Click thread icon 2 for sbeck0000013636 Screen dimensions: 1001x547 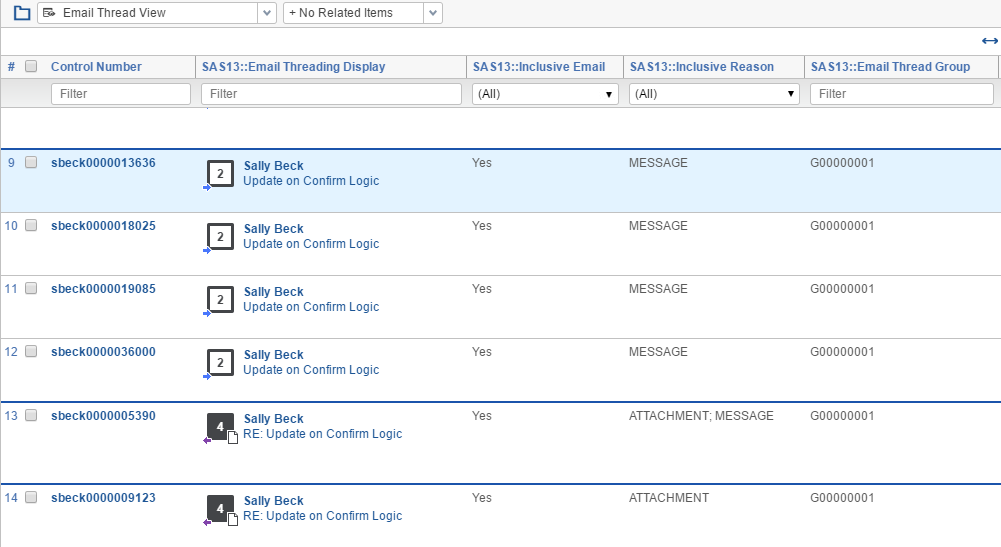tap(220, 174)
